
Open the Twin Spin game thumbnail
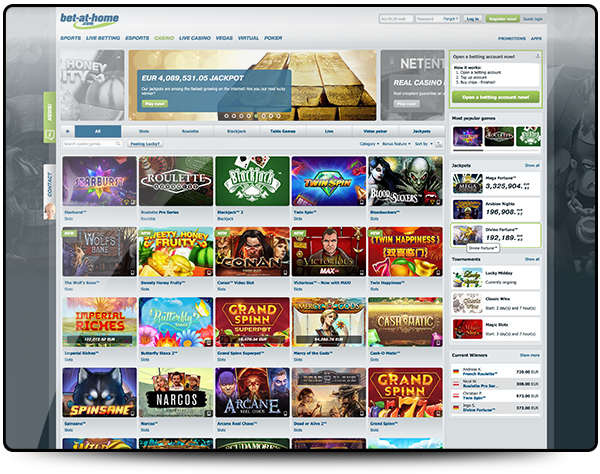point(329,181)
